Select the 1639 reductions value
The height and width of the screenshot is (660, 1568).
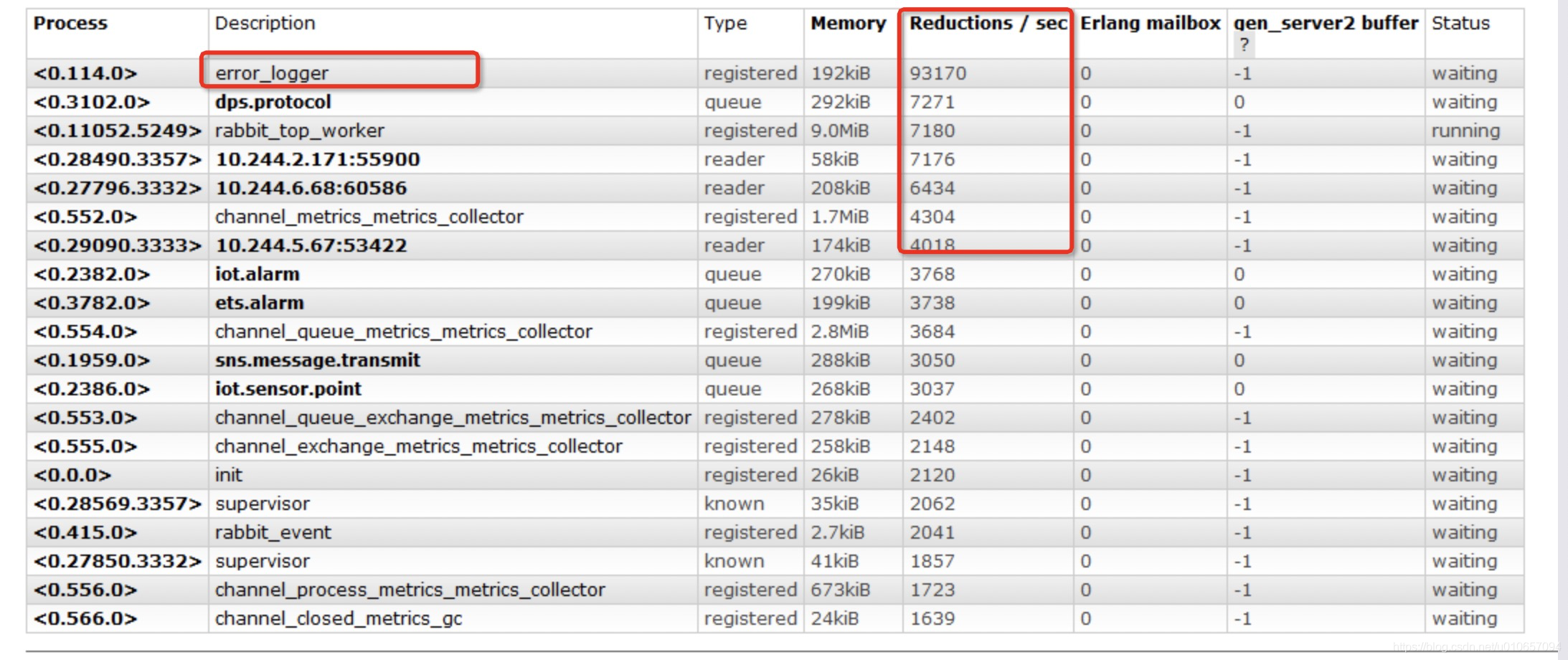[x=932, y=618]
